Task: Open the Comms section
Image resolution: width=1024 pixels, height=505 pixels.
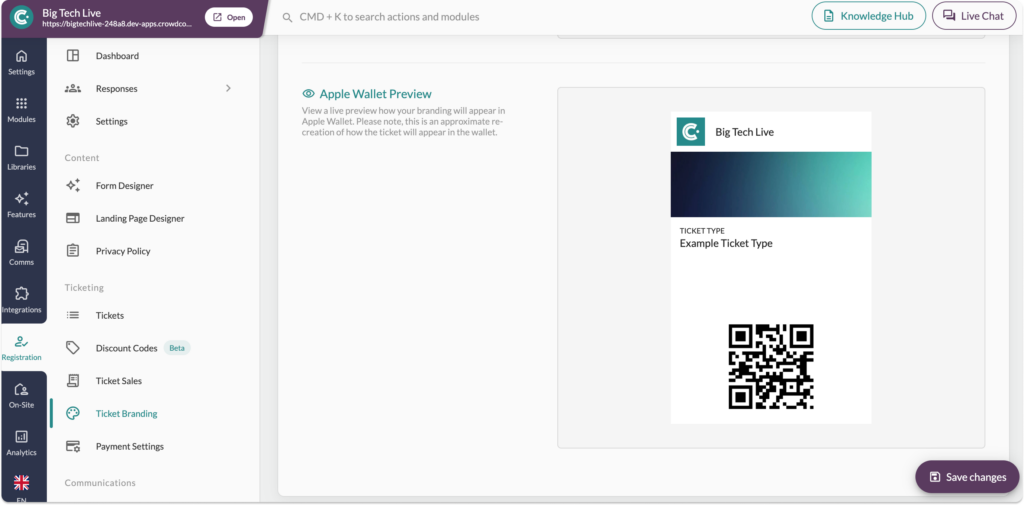Action: click(21, 252)
